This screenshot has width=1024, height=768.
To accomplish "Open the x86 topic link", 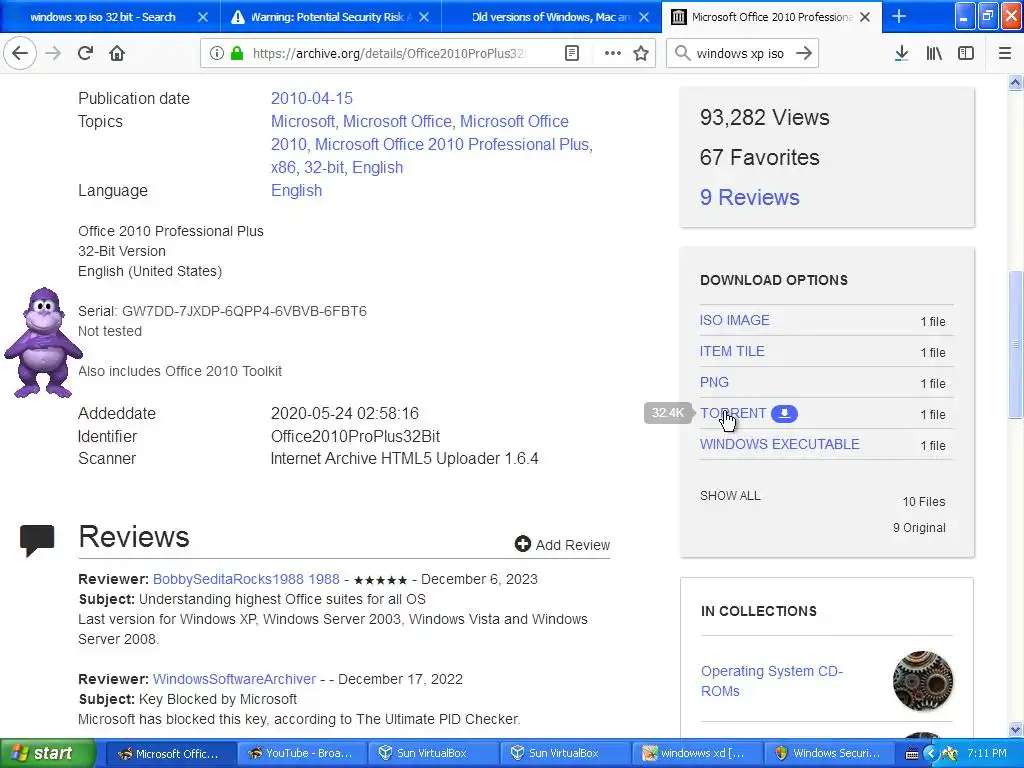I will (283, 167).
